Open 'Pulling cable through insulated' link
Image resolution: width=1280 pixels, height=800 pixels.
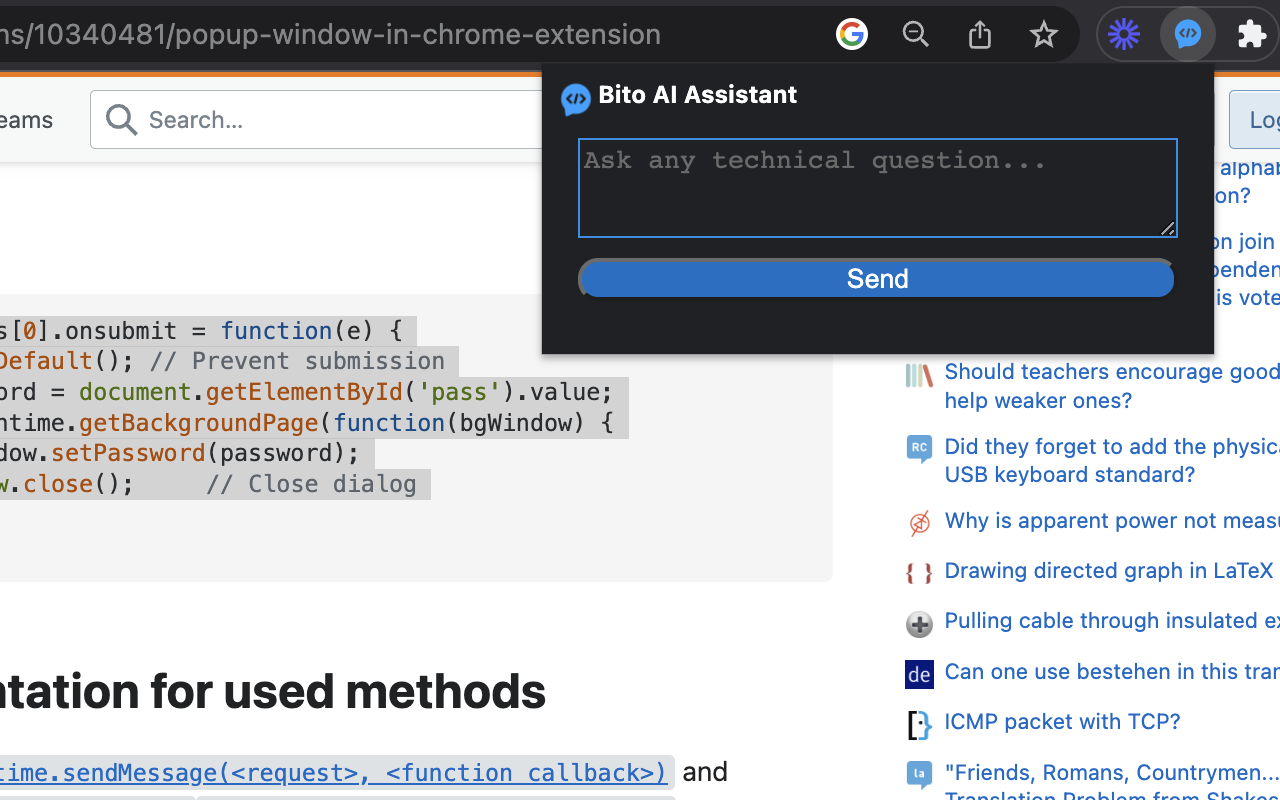pos(1112,620)
